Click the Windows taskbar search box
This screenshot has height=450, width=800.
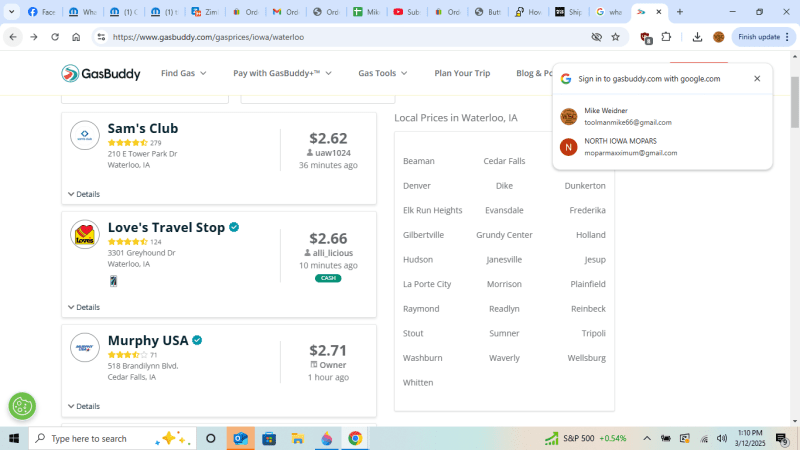click(x=100, y=438)
